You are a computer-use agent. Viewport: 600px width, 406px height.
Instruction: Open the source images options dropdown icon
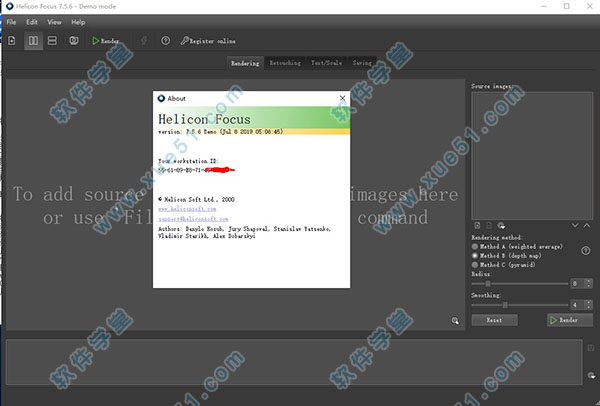[x=501, y=226]
